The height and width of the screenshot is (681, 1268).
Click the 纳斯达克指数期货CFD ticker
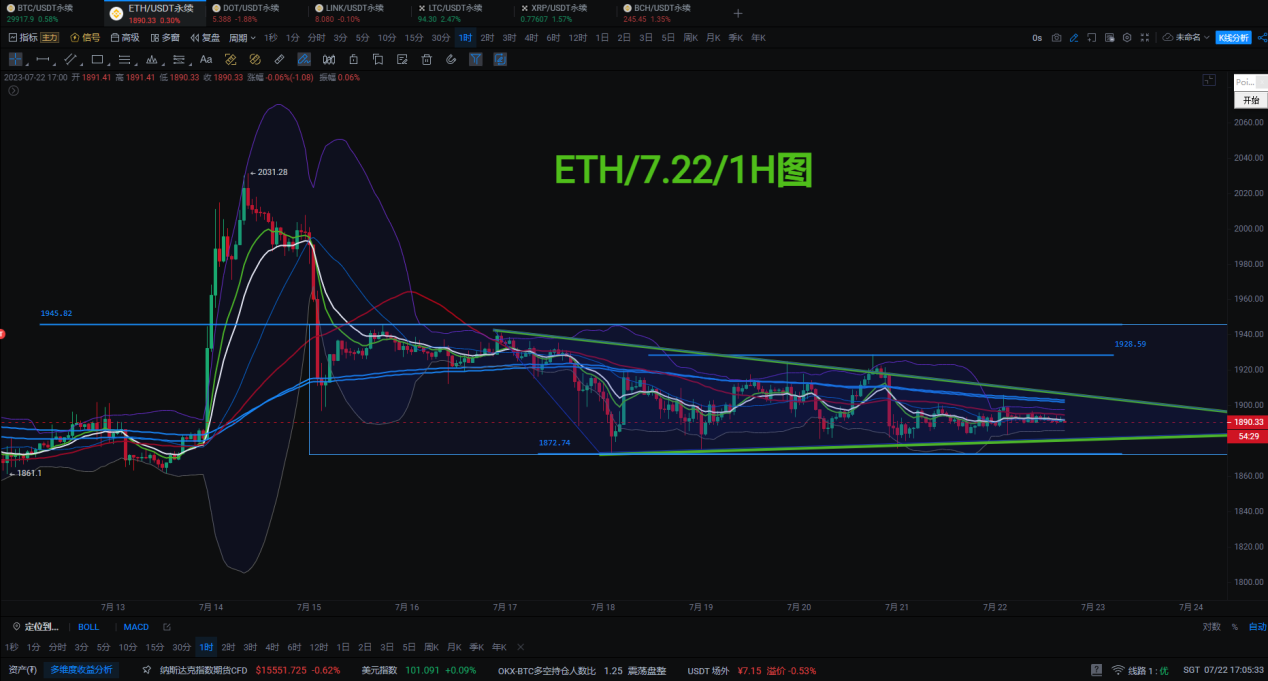204,670
